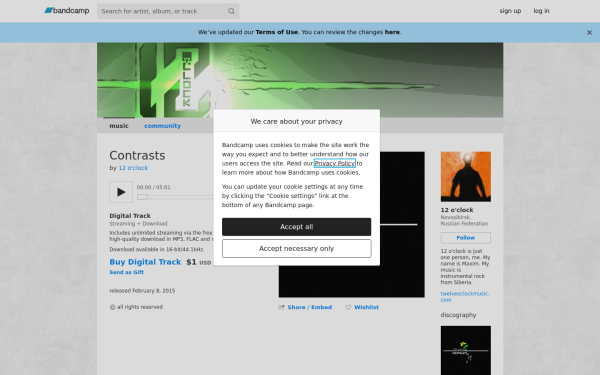The height and width of the screenshot is (375, 600).
Task: Open the Terms of Use link in banner
Action: click(276, 32)
